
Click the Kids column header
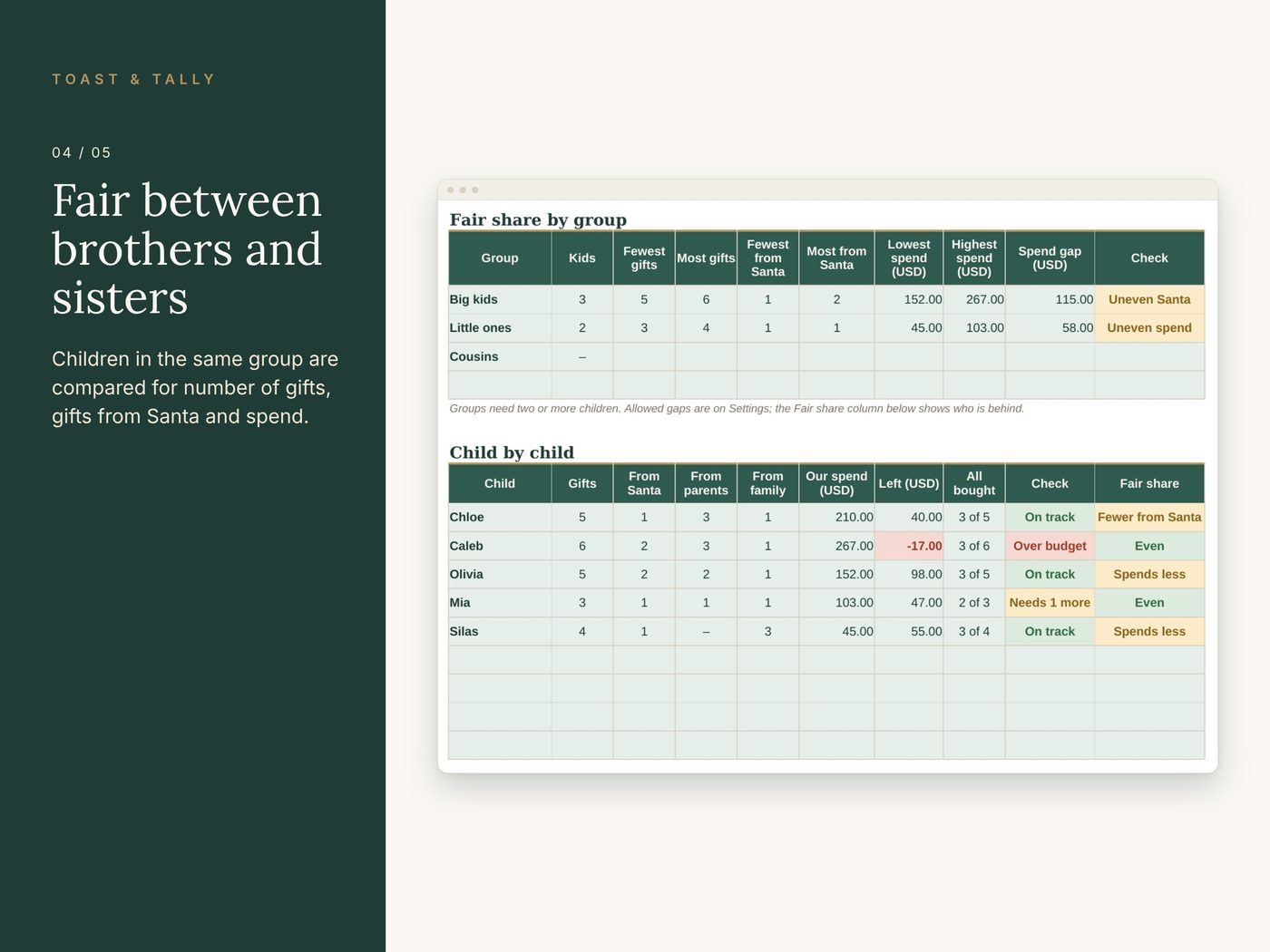click(582, 258)
